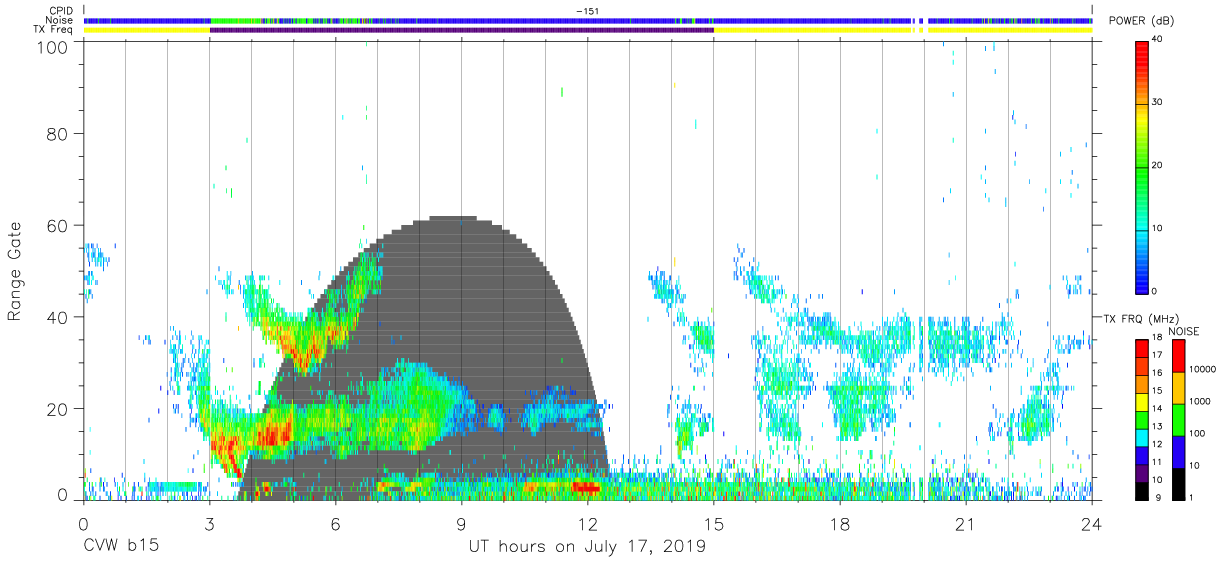The image size is (1228, 567).
Task: Click the 15 tick on UT hours axis
Action: pyautogui.click(x=714, y=524)
